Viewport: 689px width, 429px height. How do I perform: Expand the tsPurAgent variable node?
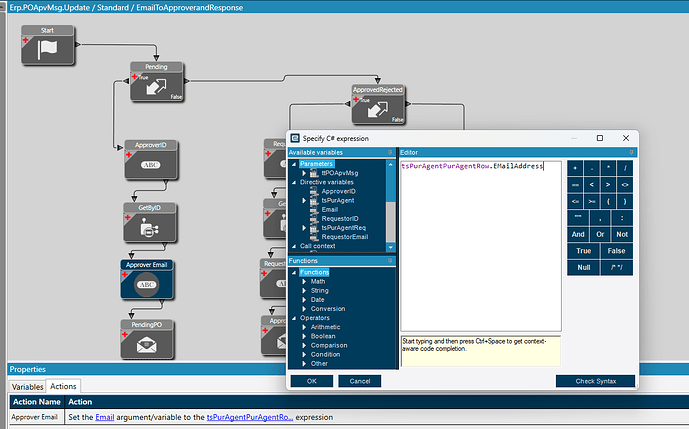(x=304, y=201)
